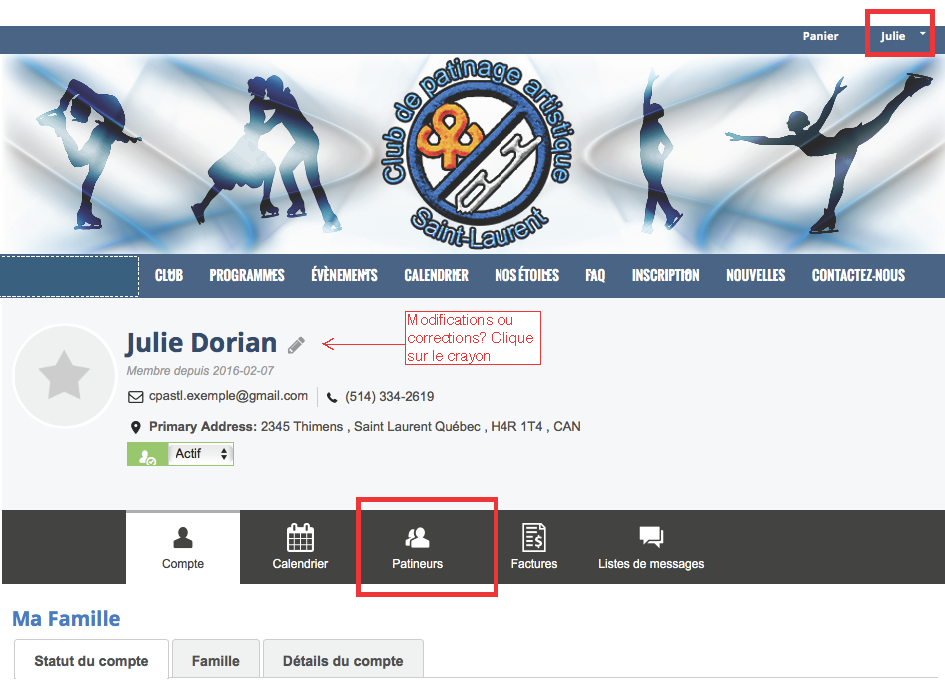
Task: Select the Statut du compte tab
Action: pyautogui.click(x=91, y=660)
